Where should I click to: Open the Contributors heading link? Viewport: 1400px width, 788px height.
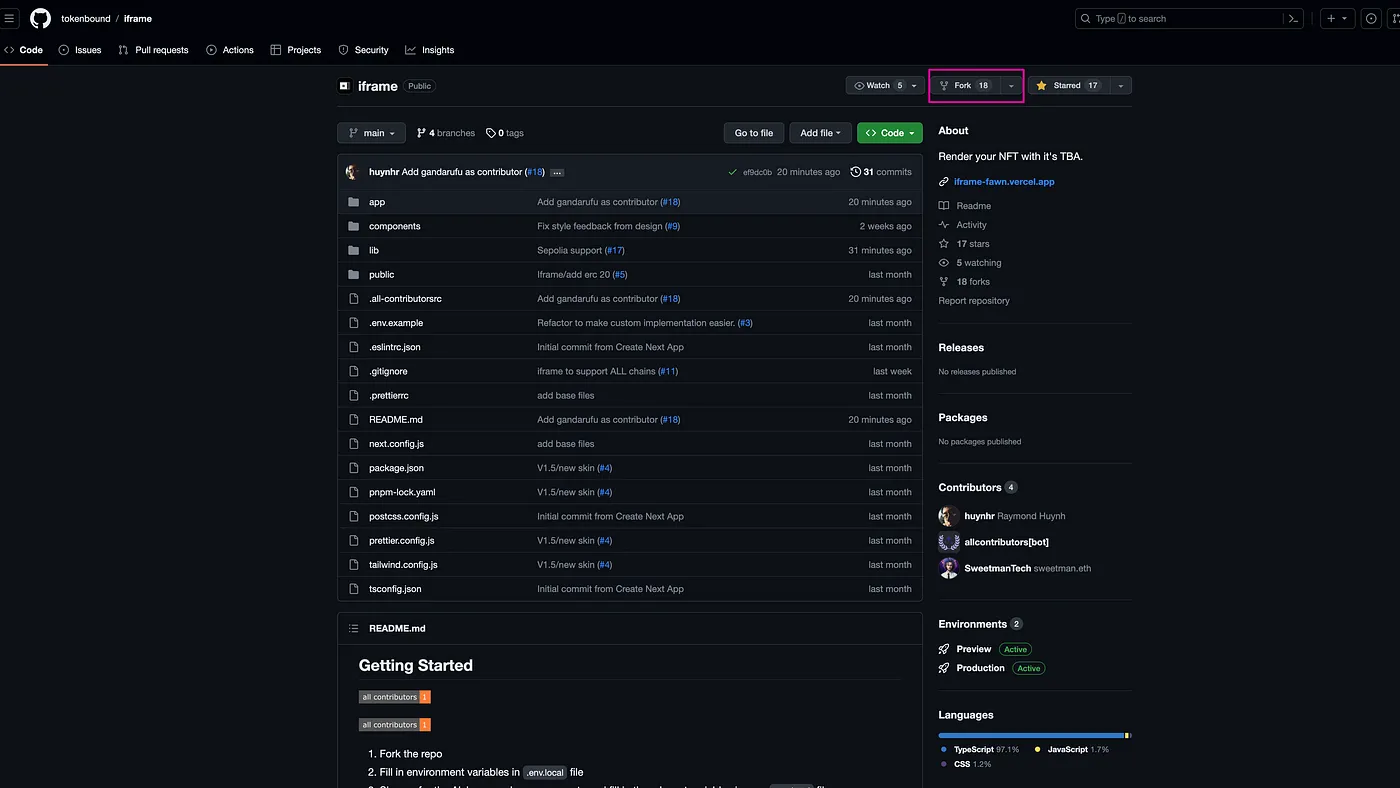pyautogui.click(x=970, y=487)
